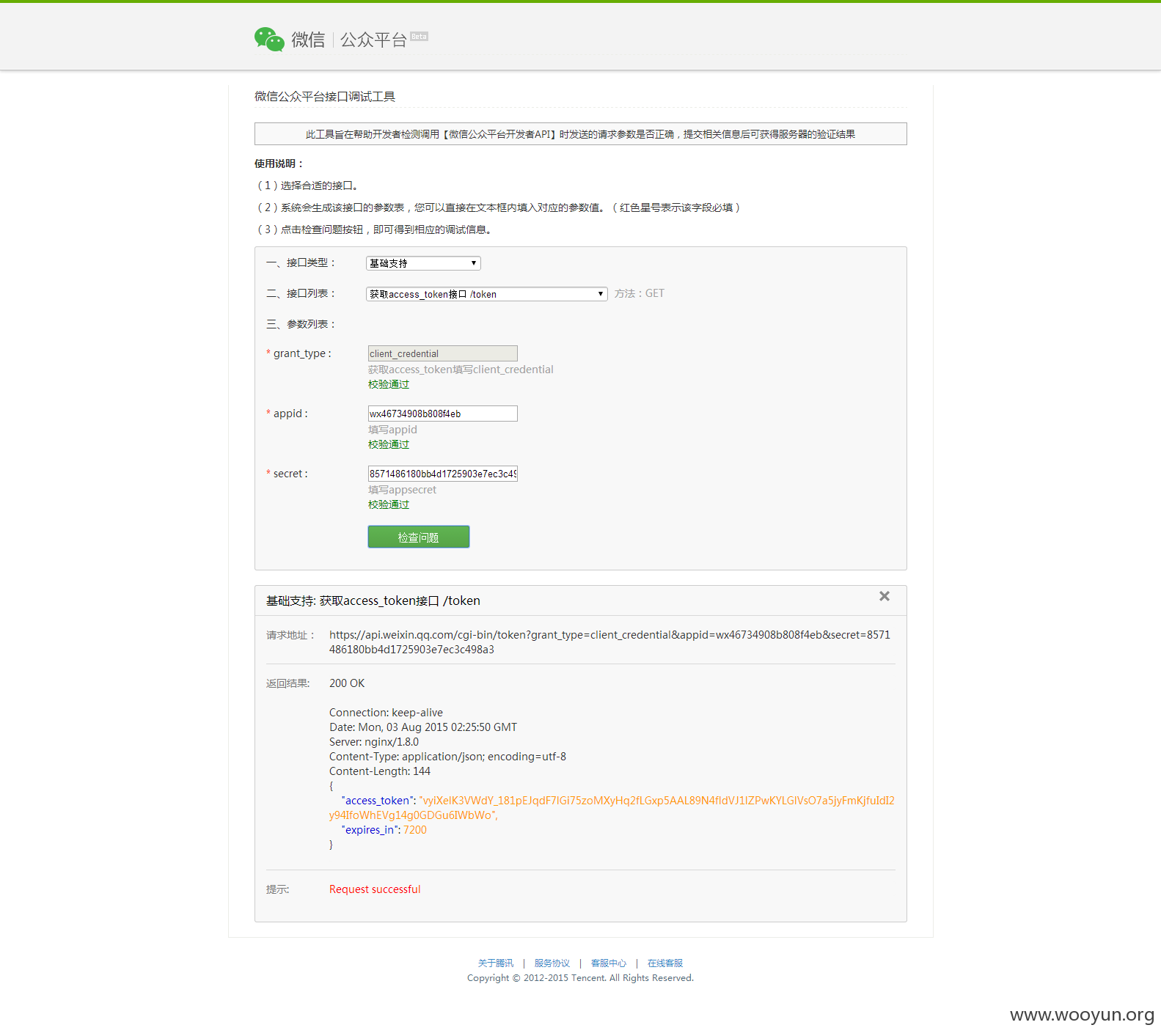Click the secret input field

point(442,474)
